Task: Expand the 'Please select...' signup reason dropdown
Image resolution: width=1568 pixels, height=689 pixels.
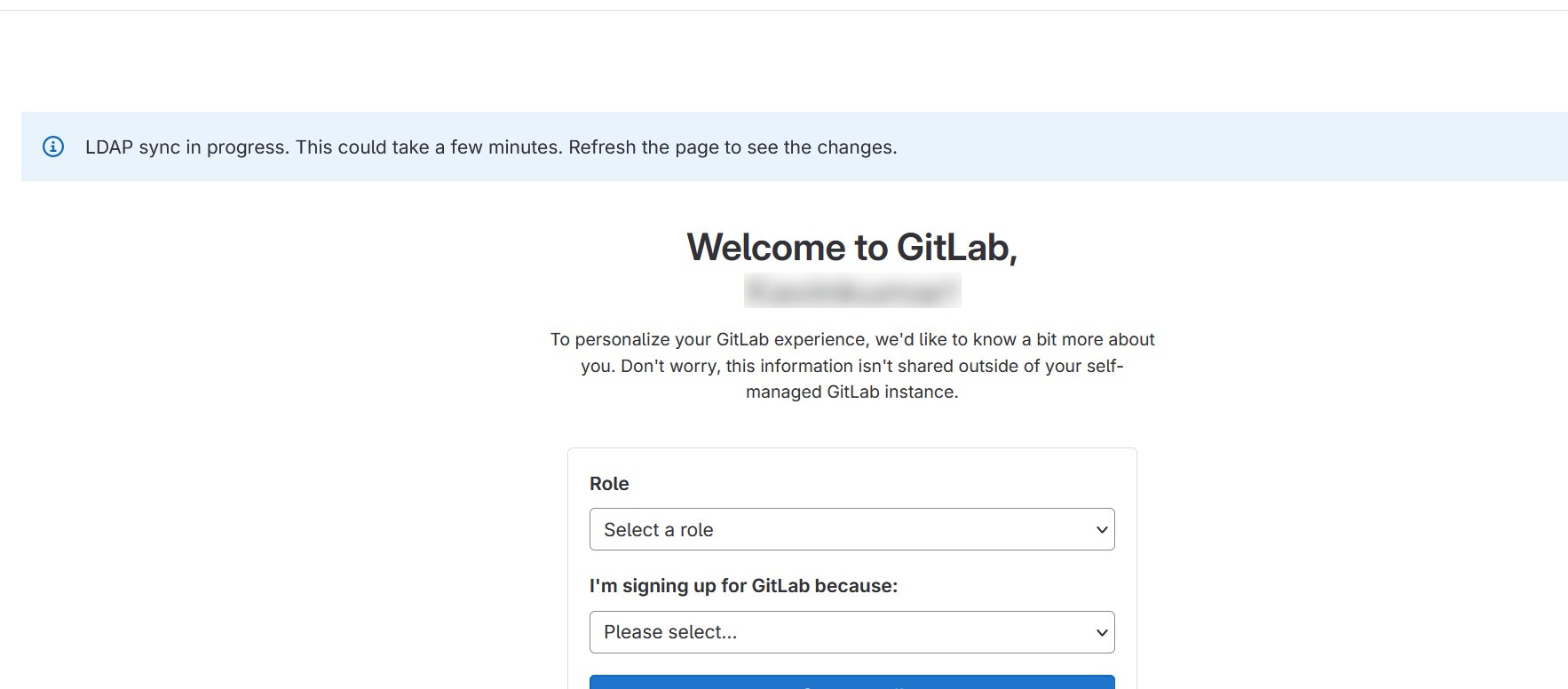Action: click(851, 633)
